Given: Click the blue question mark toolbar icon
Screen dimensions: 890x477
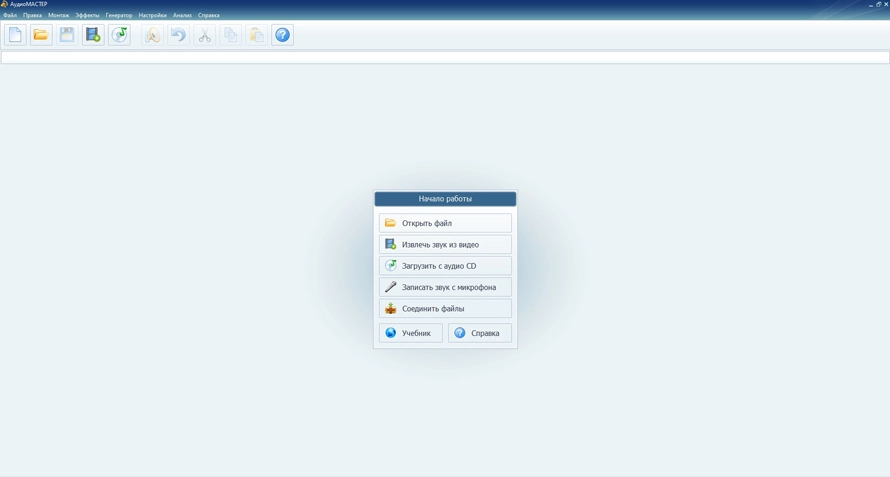Looking at the screenshot, I should tap(282, 35).
